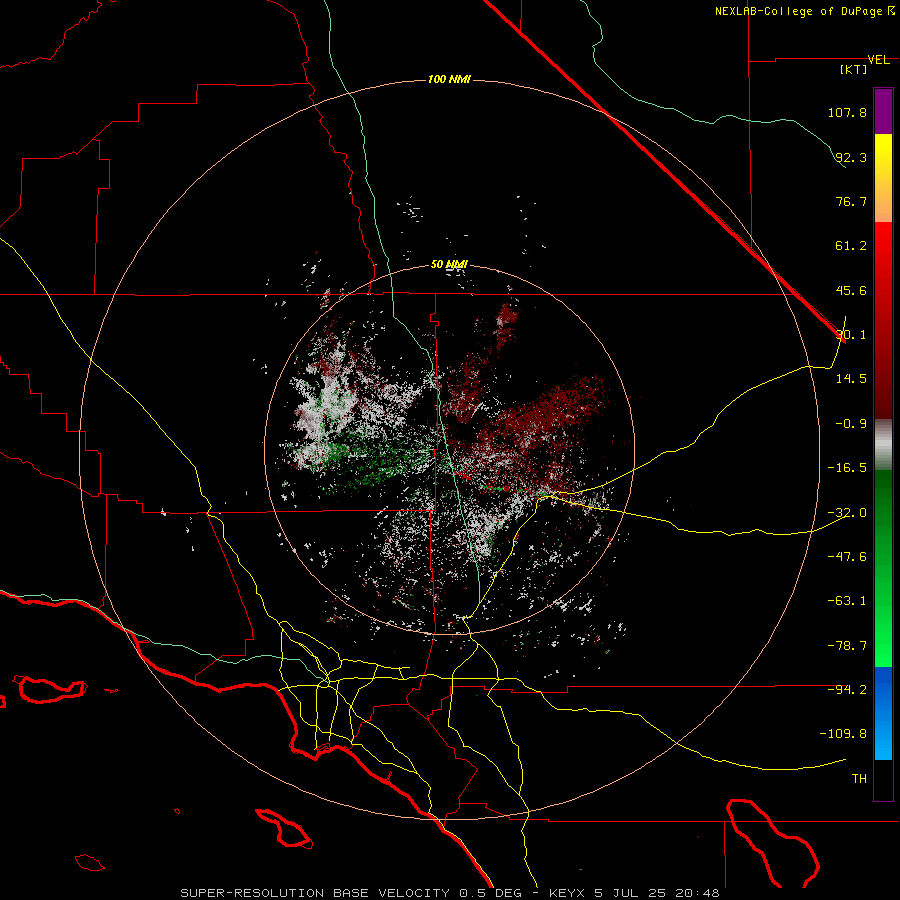Screen dimensions: 900x900
Task: Click the VEL legend title
Action: [x=878, y=60]
